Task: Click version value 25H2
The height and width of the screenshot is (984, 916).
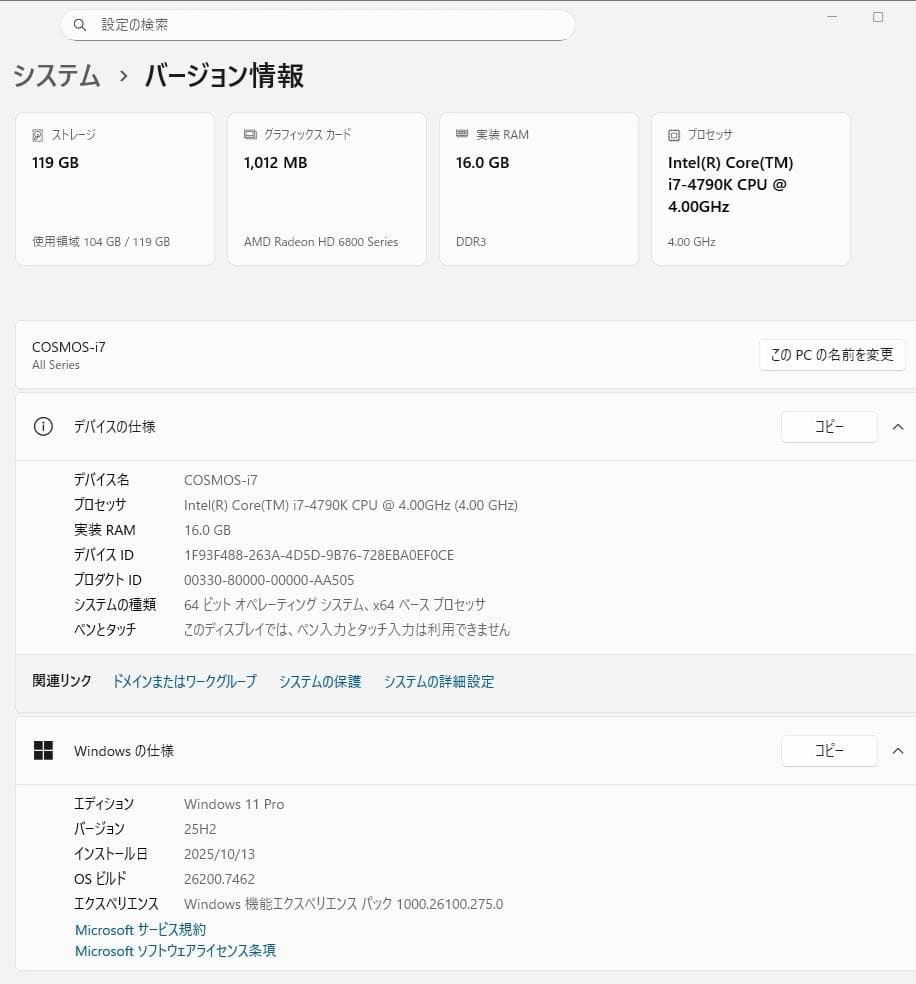Action: point(200,829)
